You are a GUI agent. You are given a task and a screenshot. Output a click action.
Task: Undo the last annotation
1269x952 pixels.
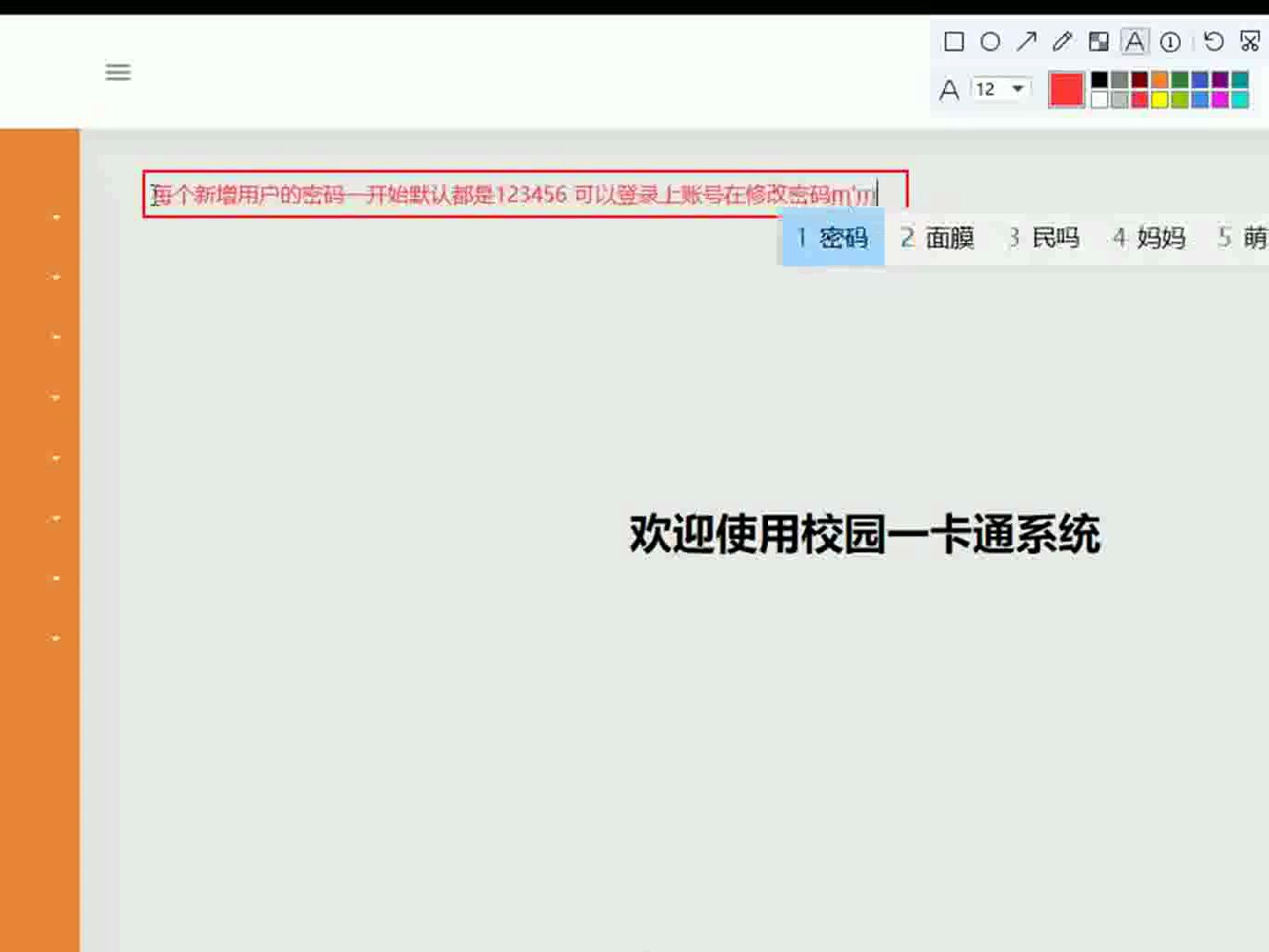coord(1214,41)
